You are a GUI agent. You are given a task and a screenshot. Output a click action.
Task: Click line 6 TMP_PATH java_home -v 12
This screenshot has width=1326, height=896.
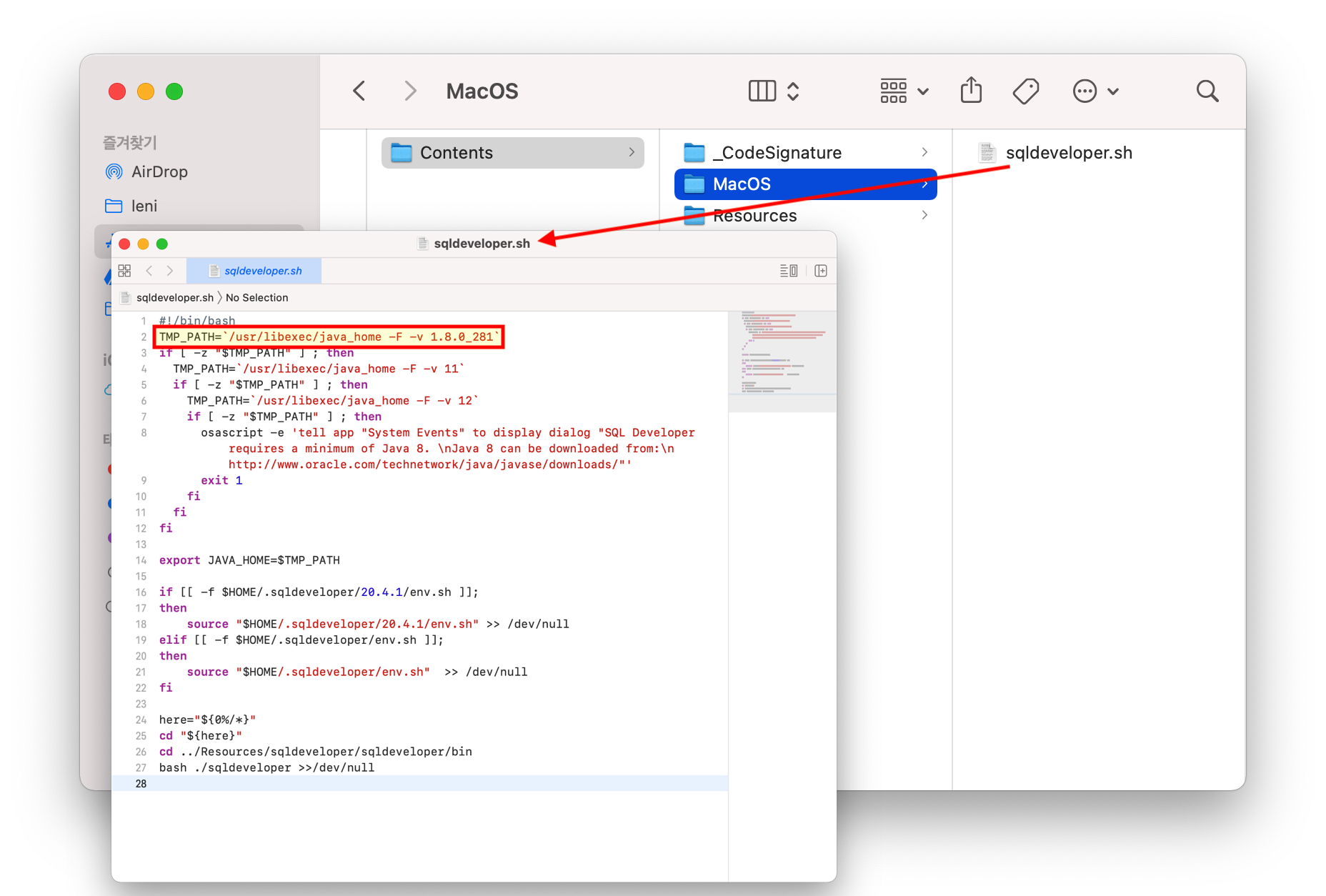[332, 401]
